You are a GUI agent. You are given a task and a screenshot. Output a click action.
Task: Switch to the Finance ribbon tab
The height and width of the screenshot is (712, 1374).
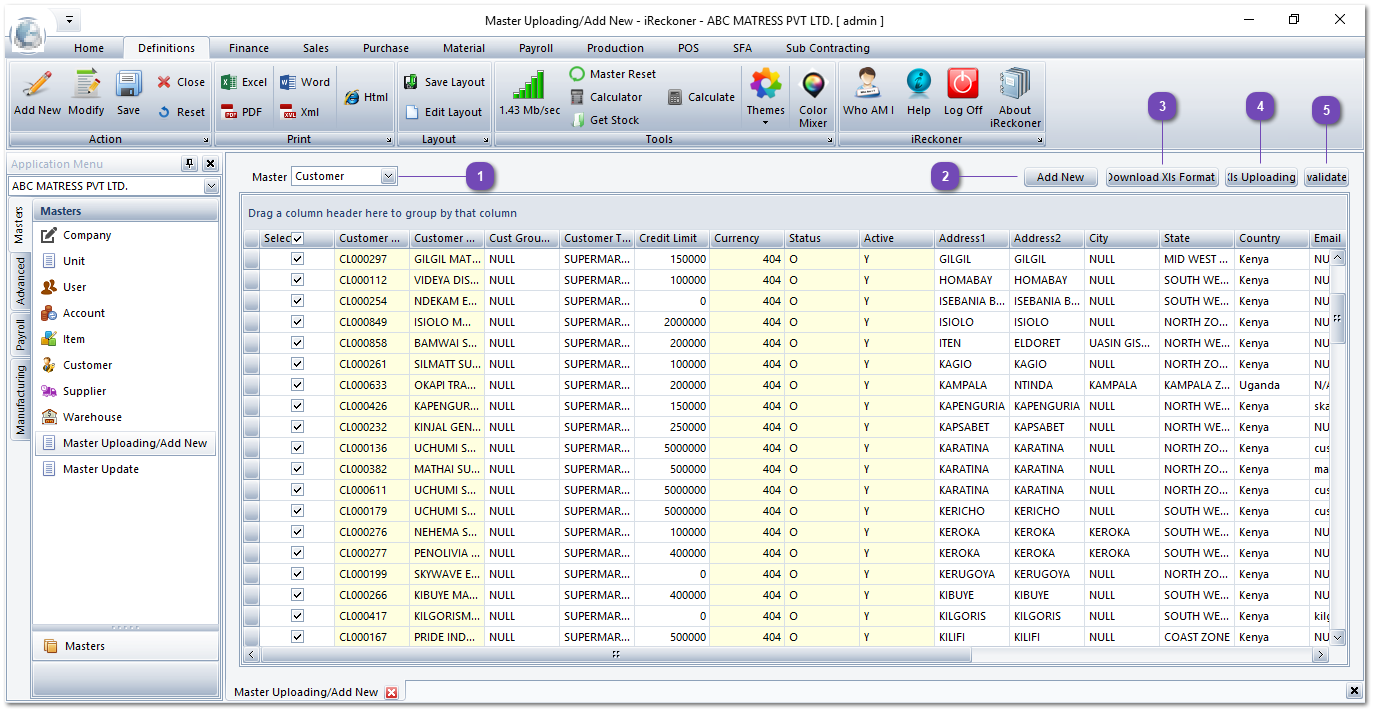tap(248, 48)
